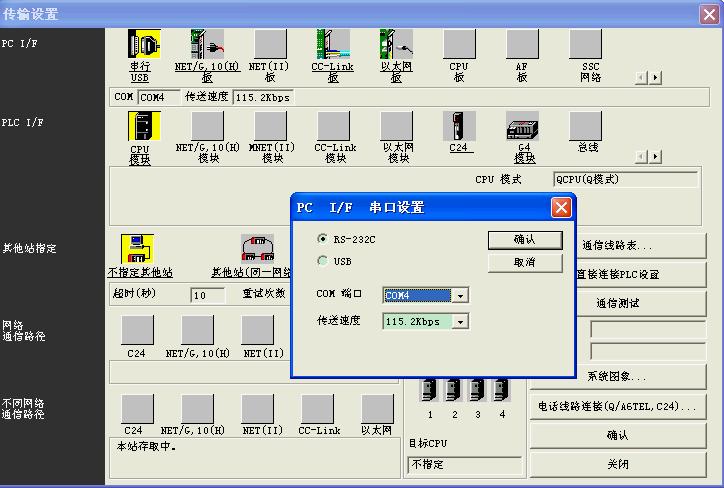Open the 传送速度 dropdown in dialog
Screen dimensions: 724x488
pos(460,322)
